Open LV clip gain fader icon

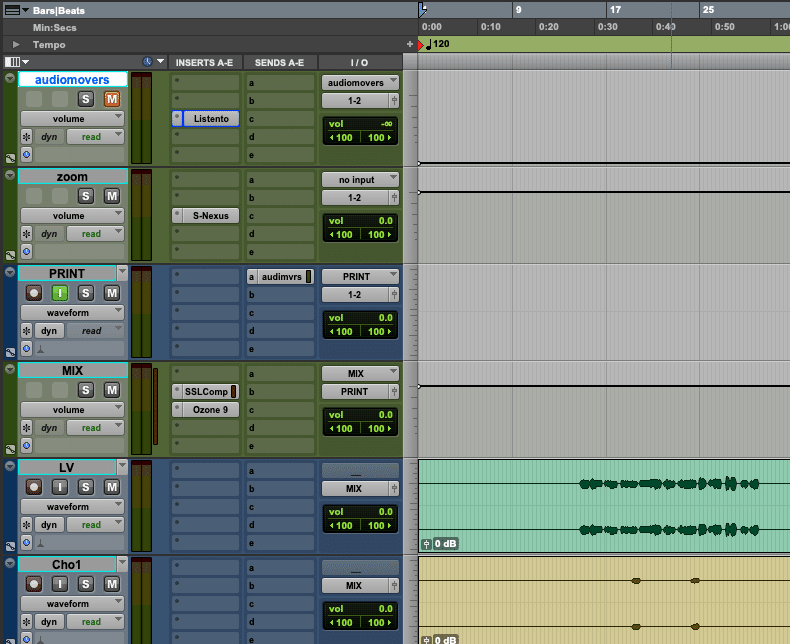pos(426,544)
